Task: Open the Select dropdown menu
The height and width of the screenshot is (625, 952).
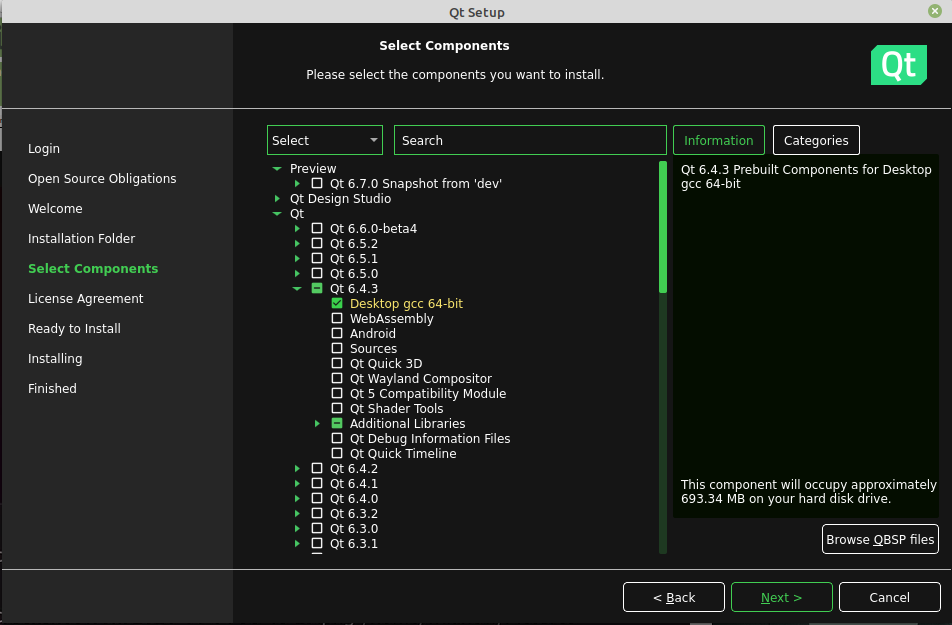Action: pos(325,141)
